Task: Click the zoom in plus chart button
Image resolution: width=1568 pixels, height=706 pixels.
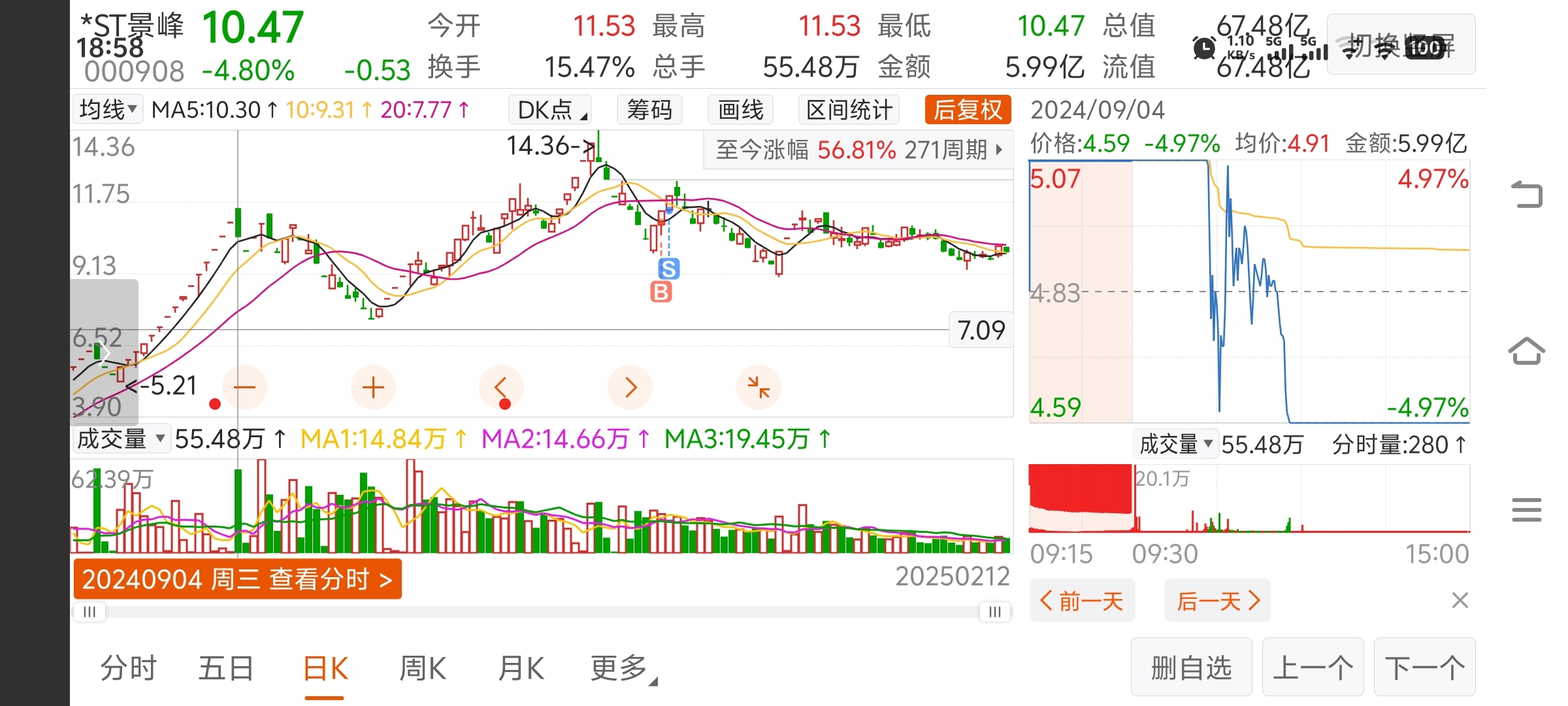Action: [373, 388]
